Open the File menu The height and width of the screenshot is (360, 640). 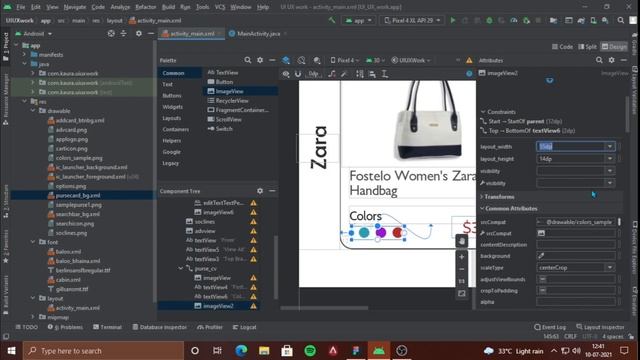(x=21, y=7)
